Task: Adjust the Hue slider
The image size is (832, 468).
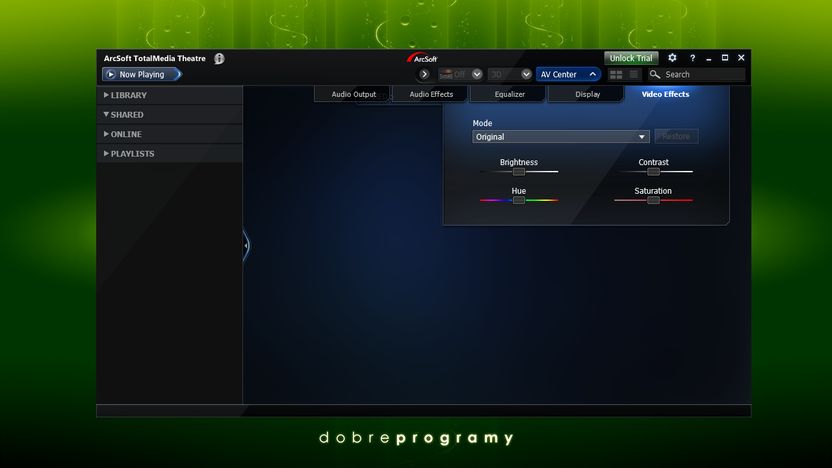Action: tap(519, 200)
